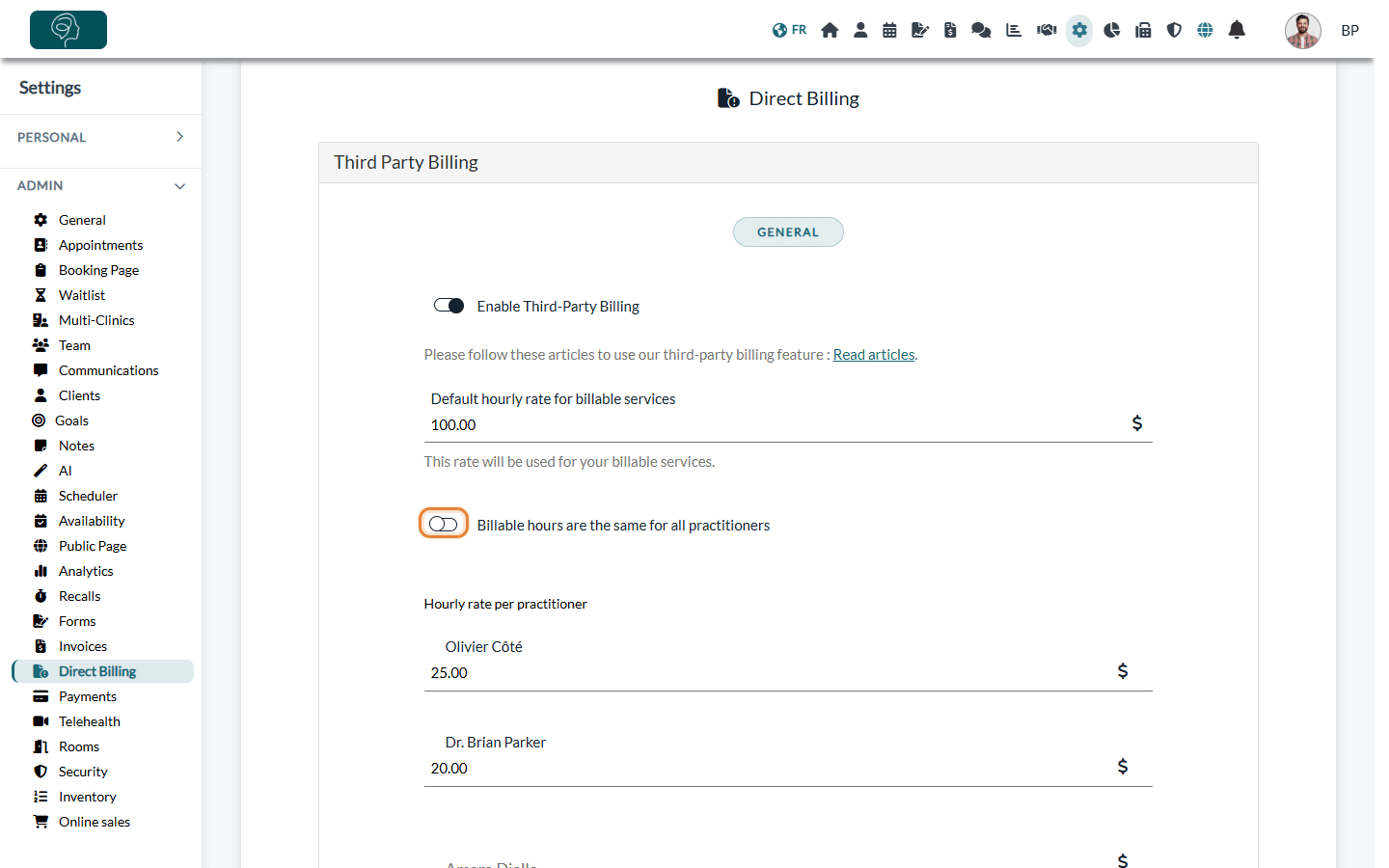
Task: Open the handshake icon in top bar
Action: 1047,30
